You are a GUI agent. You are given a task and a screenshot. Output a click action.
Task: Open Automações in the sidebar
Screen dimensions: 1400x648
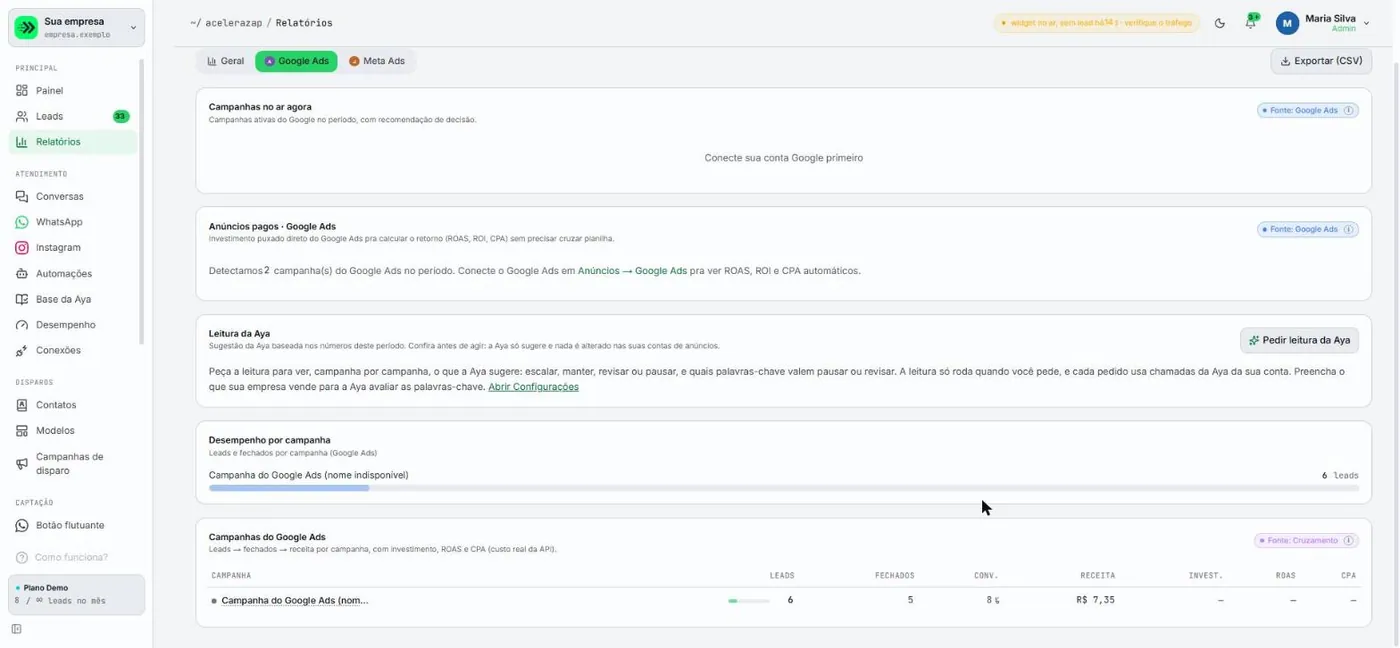(75, 274)
